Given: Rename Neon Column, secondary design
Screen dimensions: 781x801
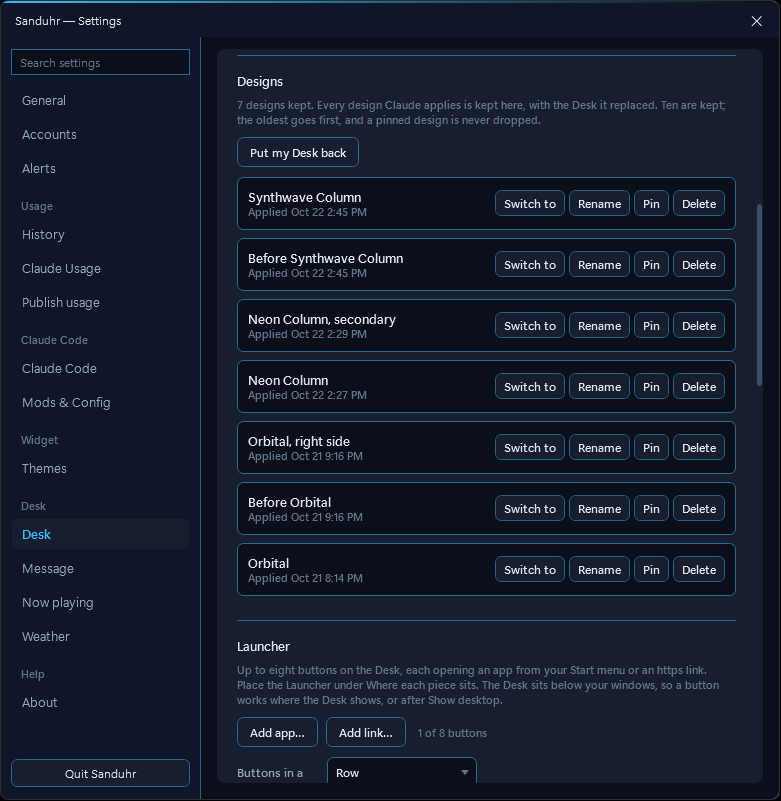Looking at the screenshot, I should pyautogui.click(x=599, y=325).
